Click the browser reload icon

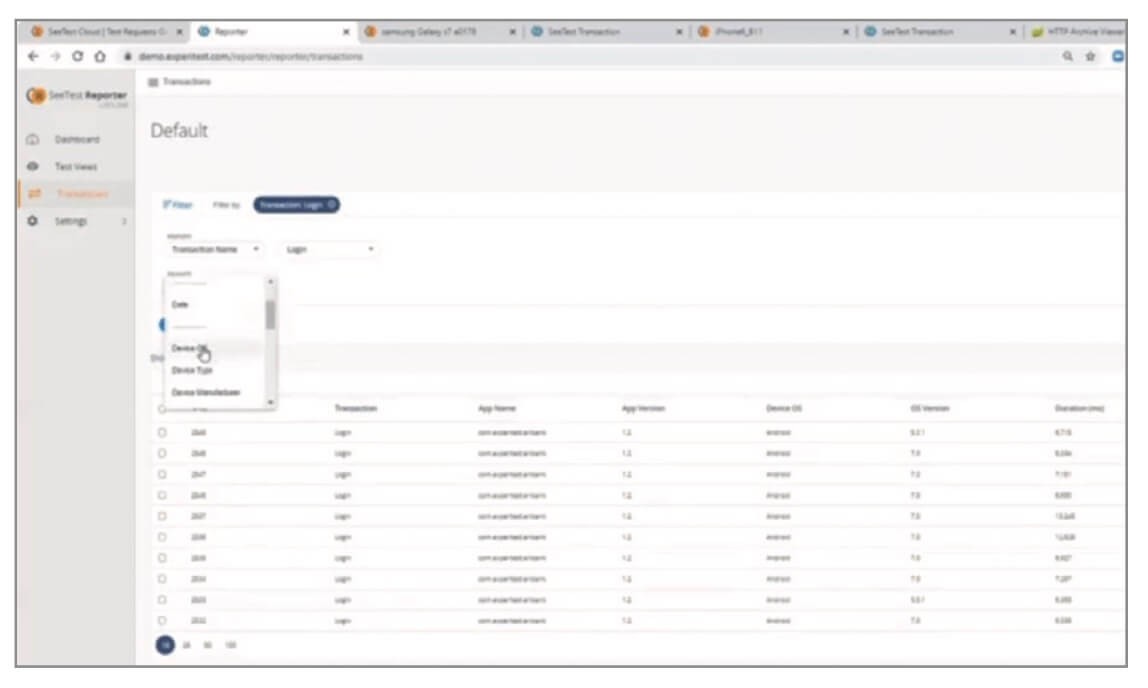[78, 57]
